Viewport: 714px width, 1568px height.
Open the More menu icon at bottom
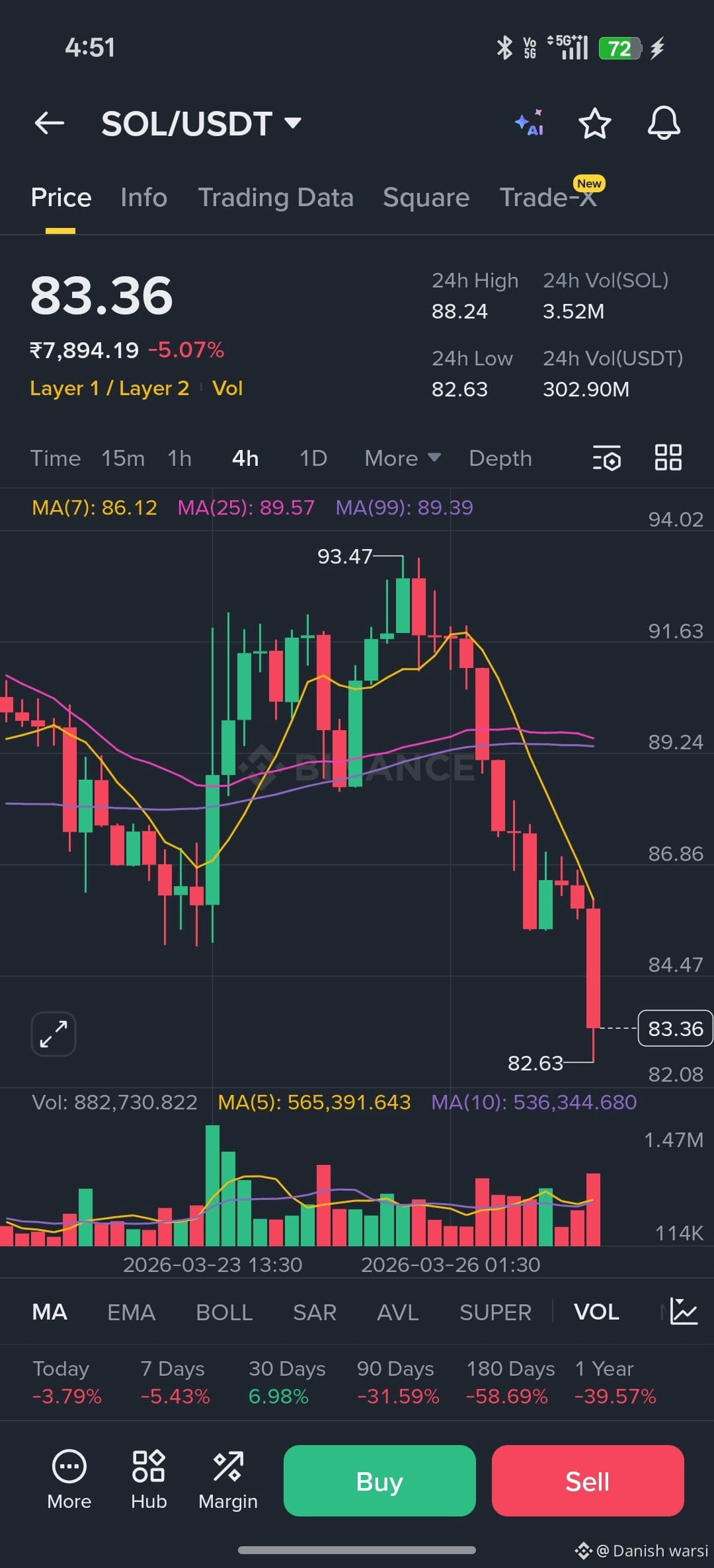point(69,1480)
